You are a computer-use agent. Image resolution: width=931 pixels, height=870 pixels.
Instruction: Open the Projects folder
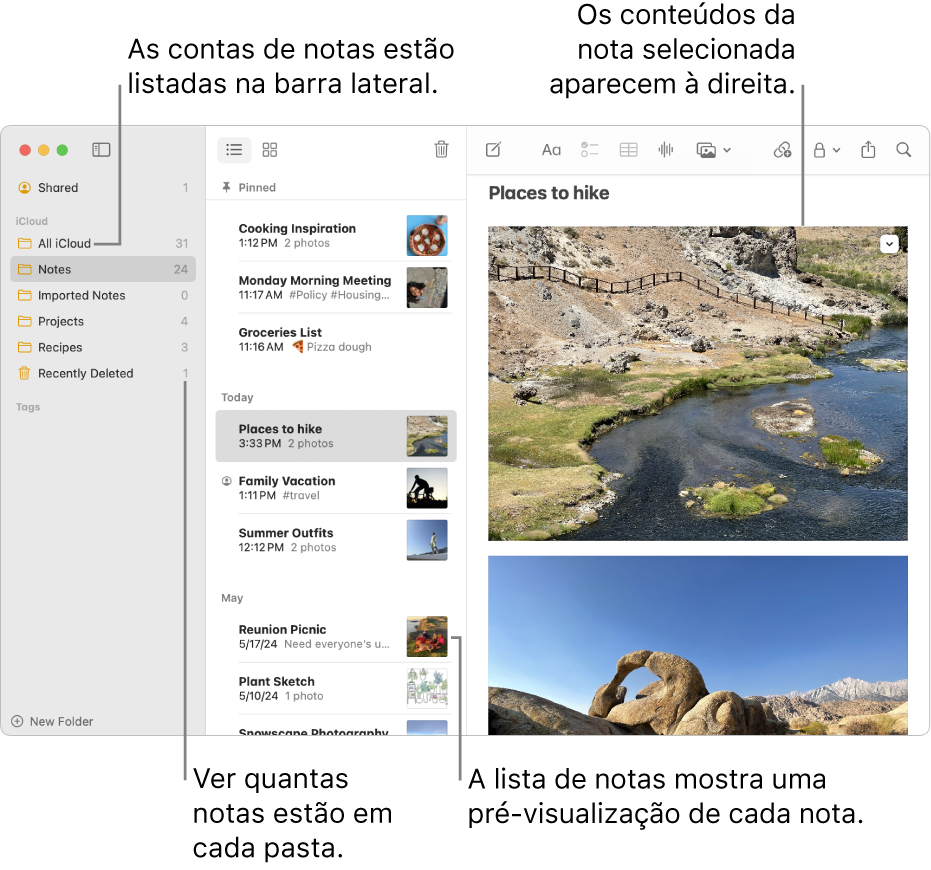[103, 321]
